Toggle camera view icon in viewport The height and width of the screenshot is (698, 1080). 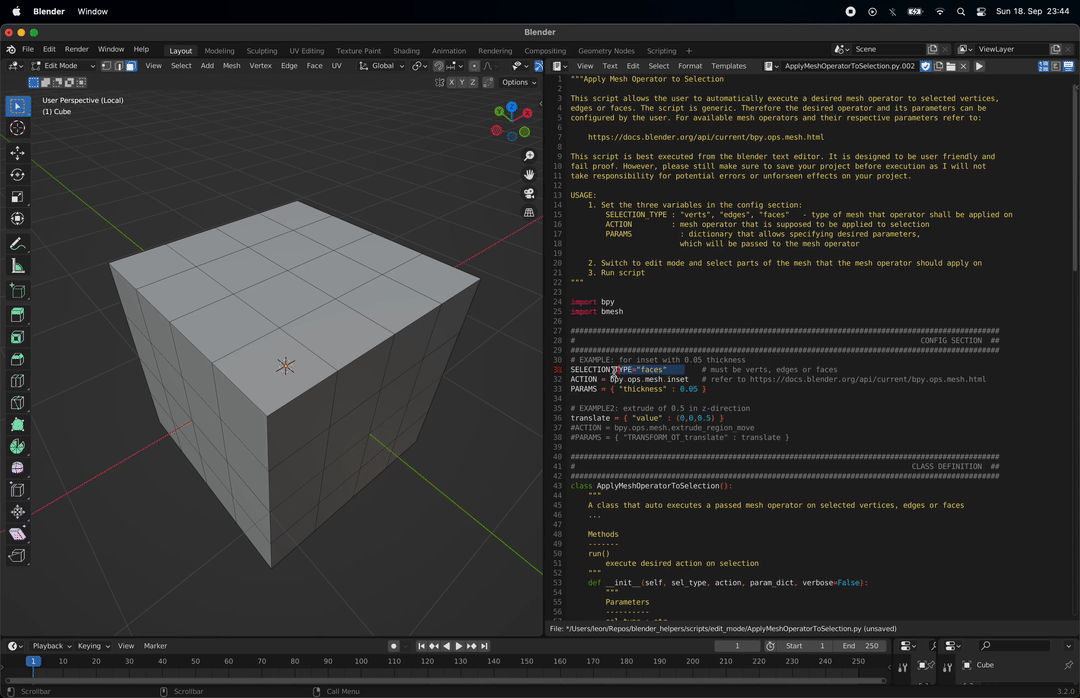click(529, 194)
